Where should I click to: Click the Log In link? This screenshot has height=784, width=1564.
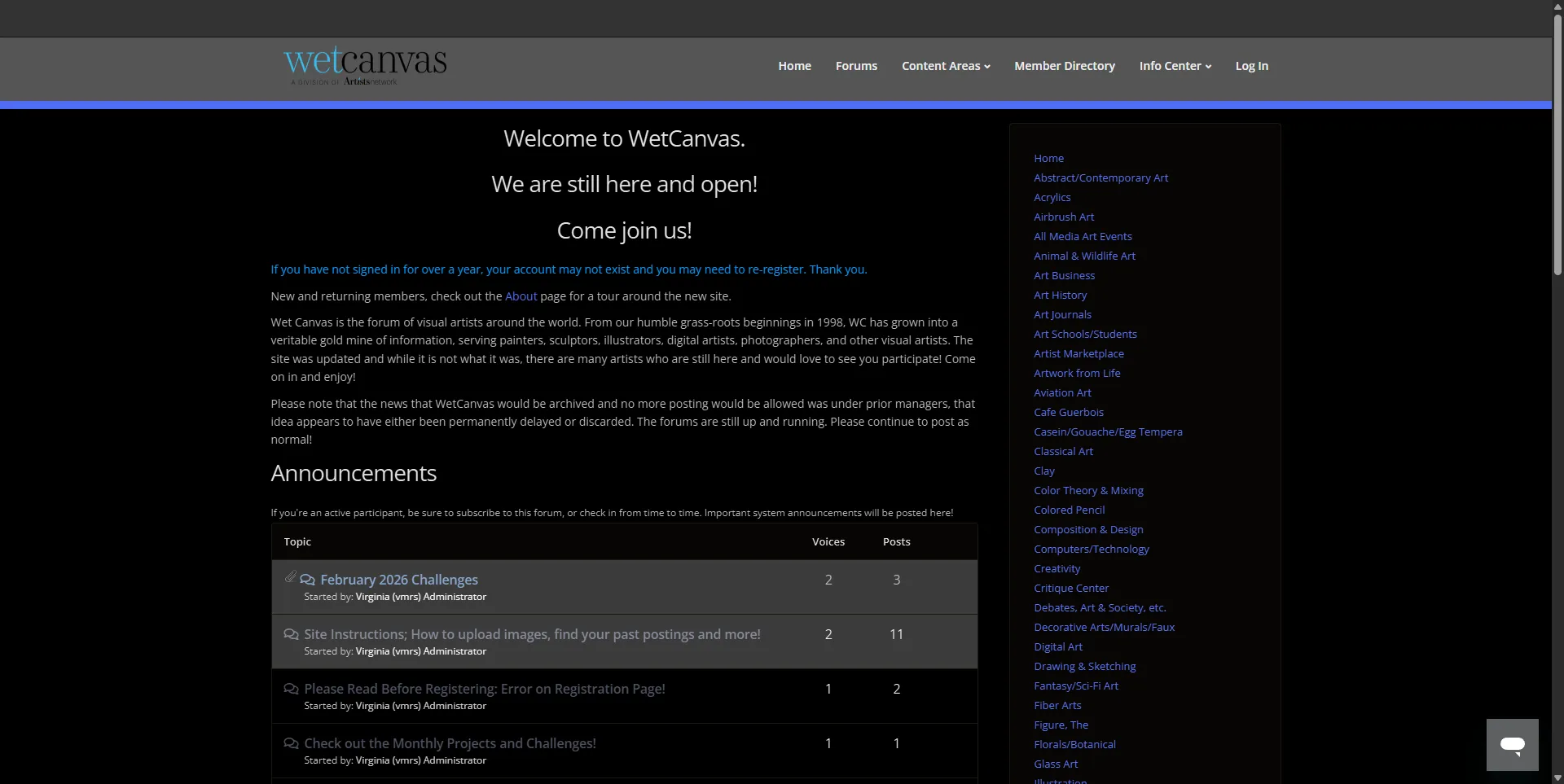click(x=1251, y=66)
